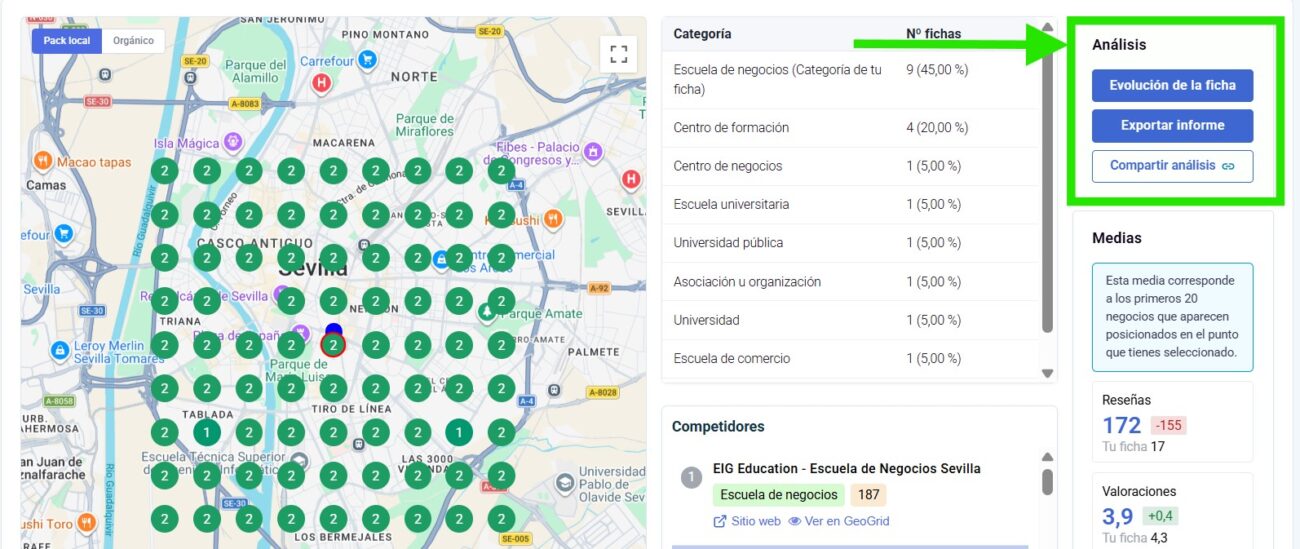Click the hospital H pin below Carrefour
Screen dimensions: 1300x549
(321, 83)
